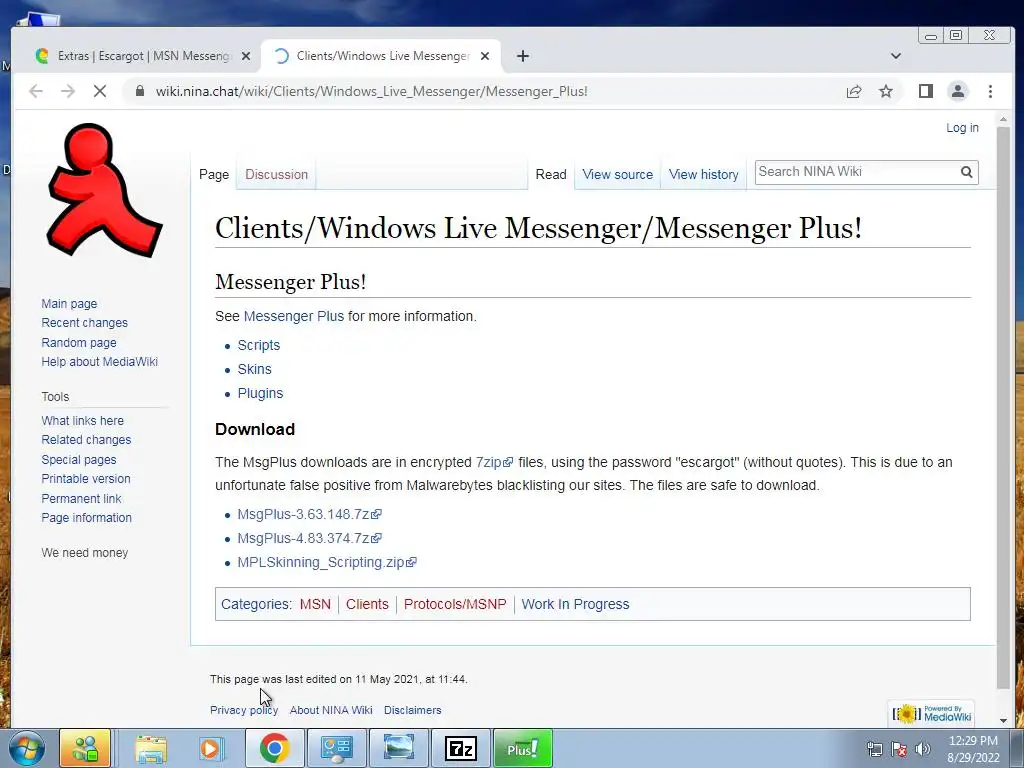
Task: Open What links here tool
Action: click(82, 421)
